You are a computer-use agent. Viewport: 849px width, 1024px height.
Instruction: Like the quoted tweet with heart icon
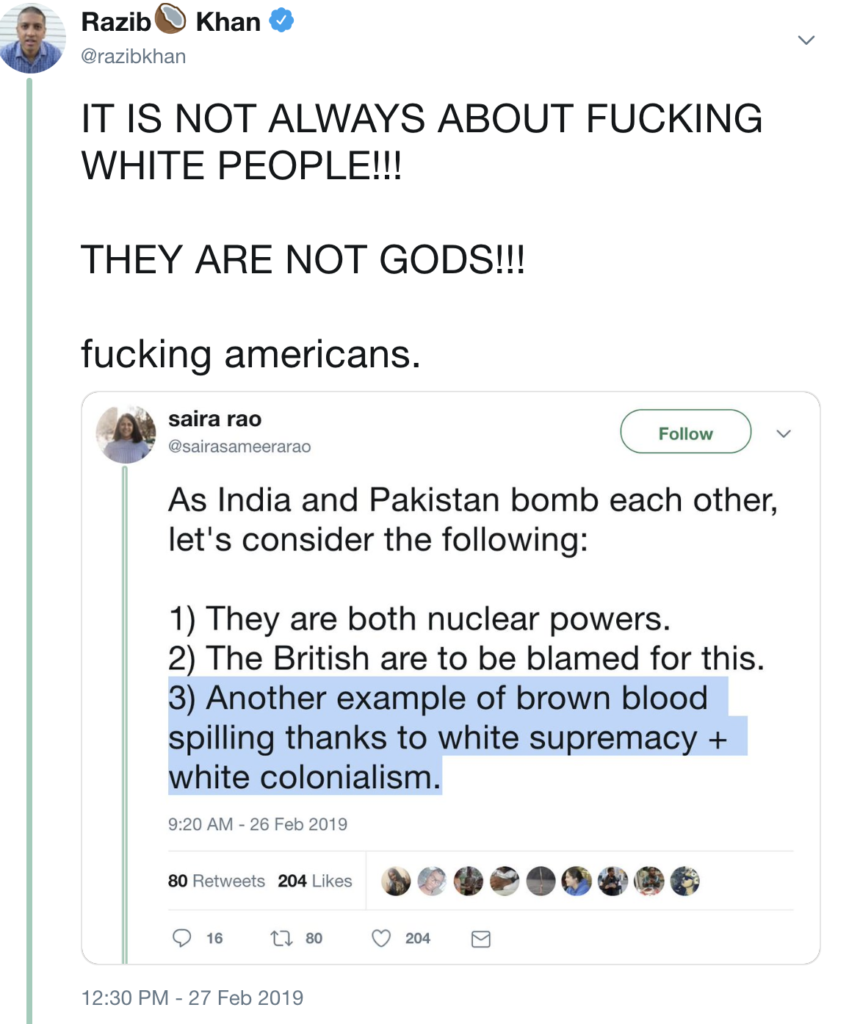point(380,938)
